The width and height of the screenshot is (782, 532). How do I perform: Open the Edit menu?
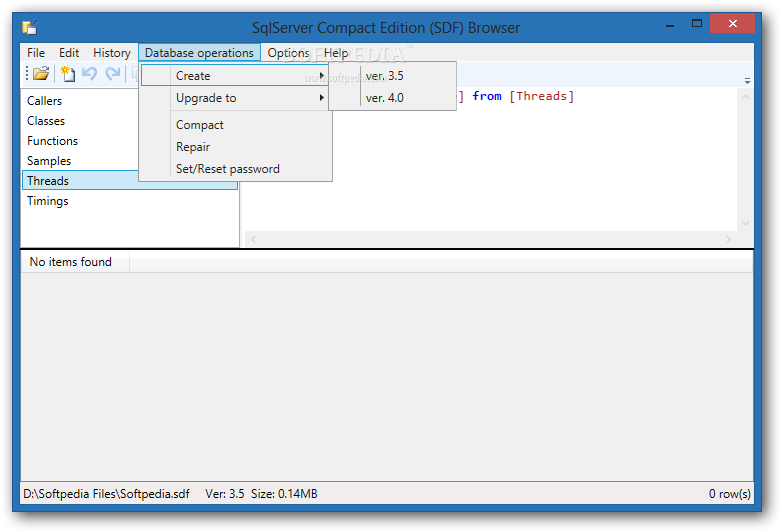pyautogui.click(x=69, y=53)
